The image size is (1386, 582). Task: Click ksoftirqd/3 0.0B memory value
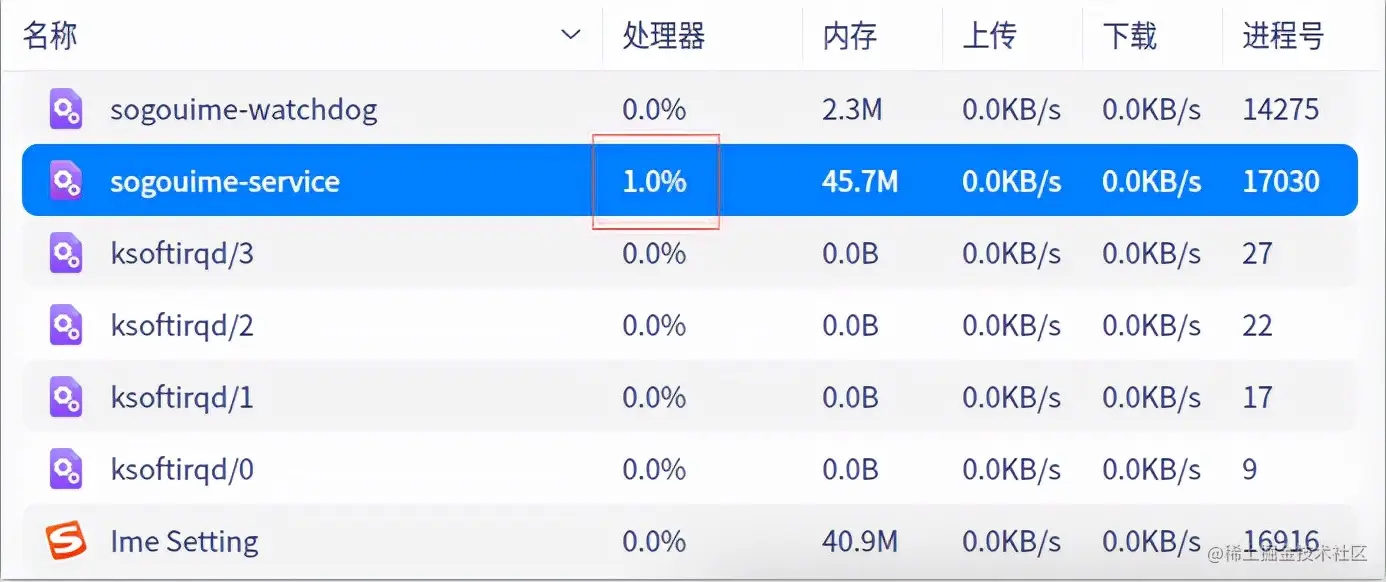click(850, 253)
